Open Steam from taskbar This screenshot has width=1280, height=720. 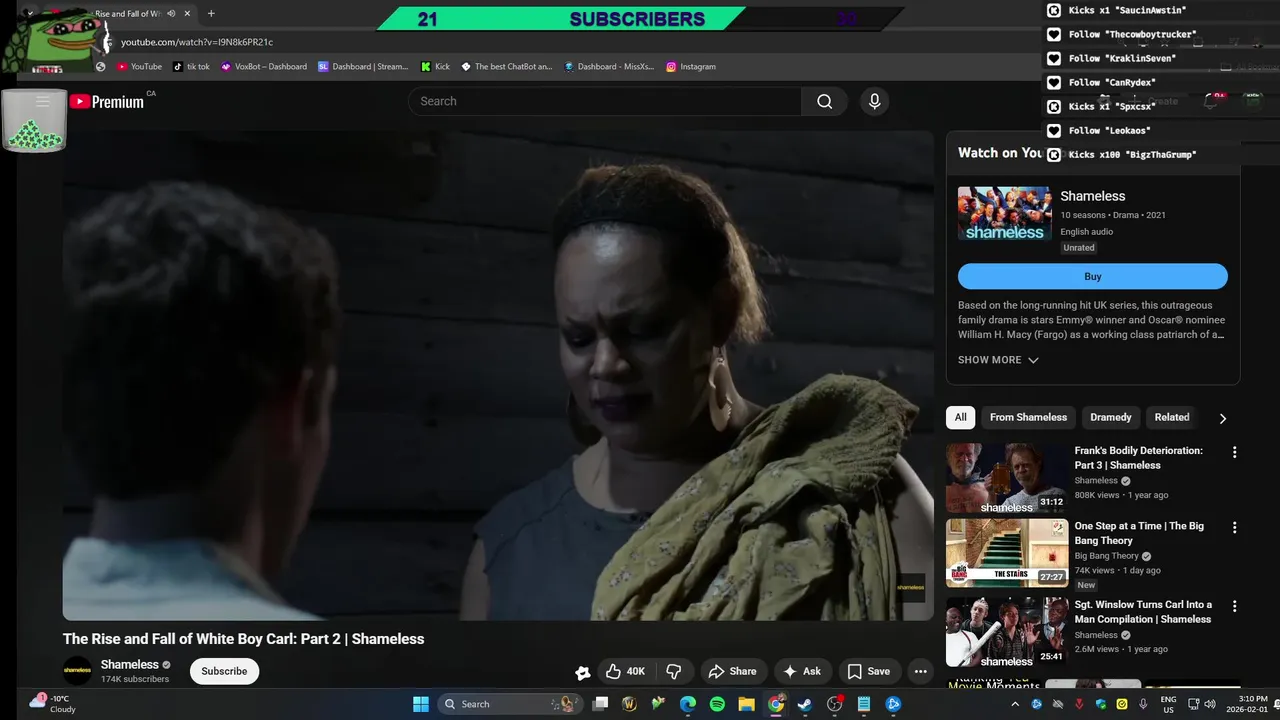[805, 704]
